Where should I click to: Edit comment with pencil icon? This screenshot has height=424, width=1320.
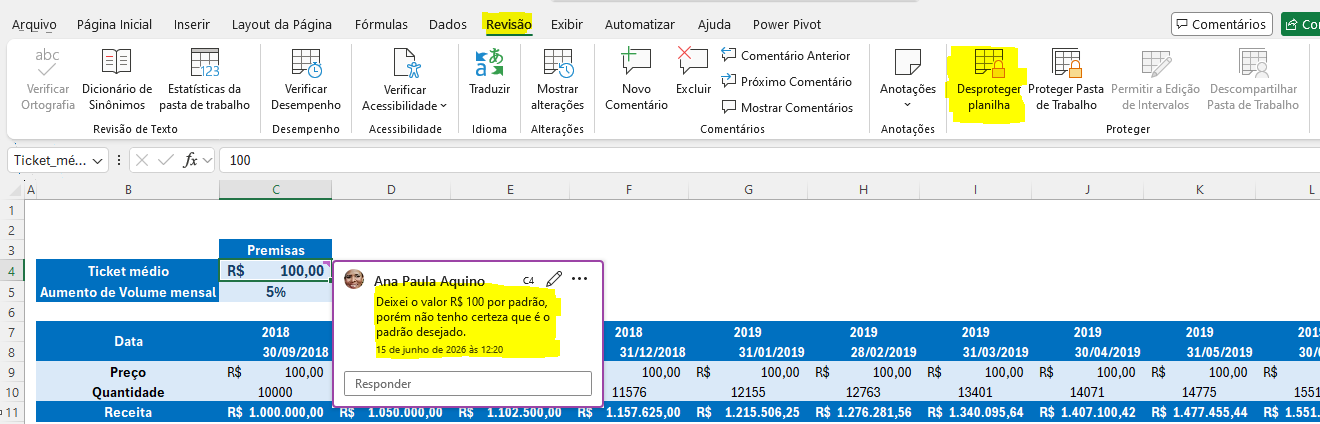click(554, 279)
